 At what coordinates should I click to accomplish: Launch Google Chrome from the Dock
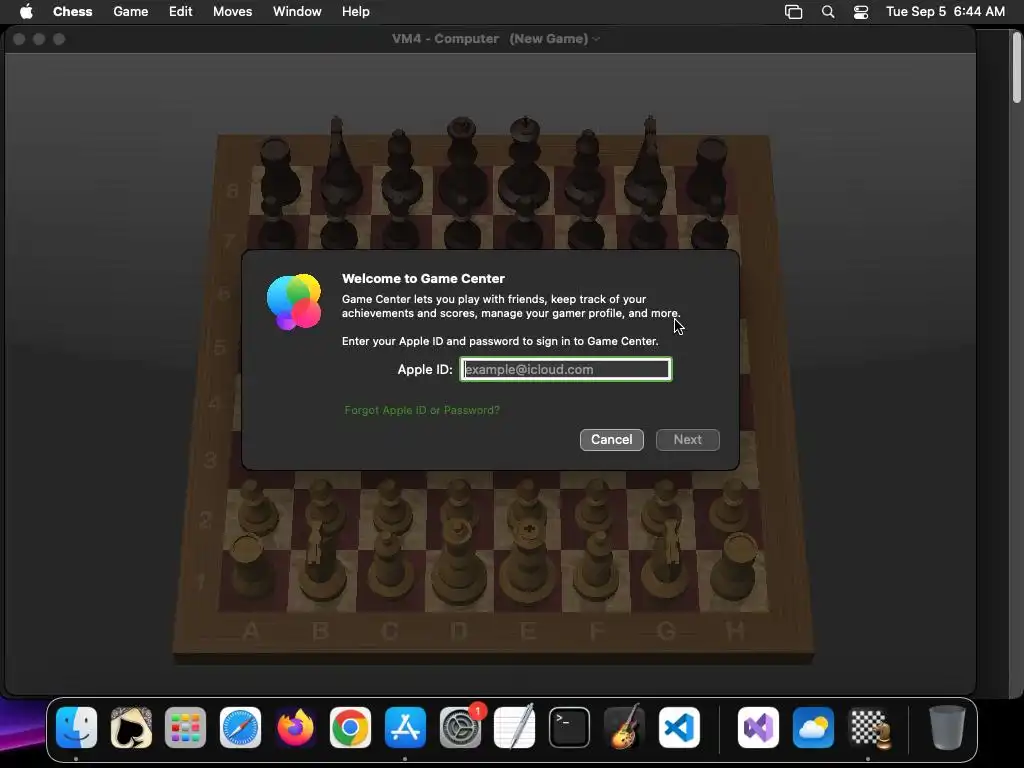coord(350,728)
